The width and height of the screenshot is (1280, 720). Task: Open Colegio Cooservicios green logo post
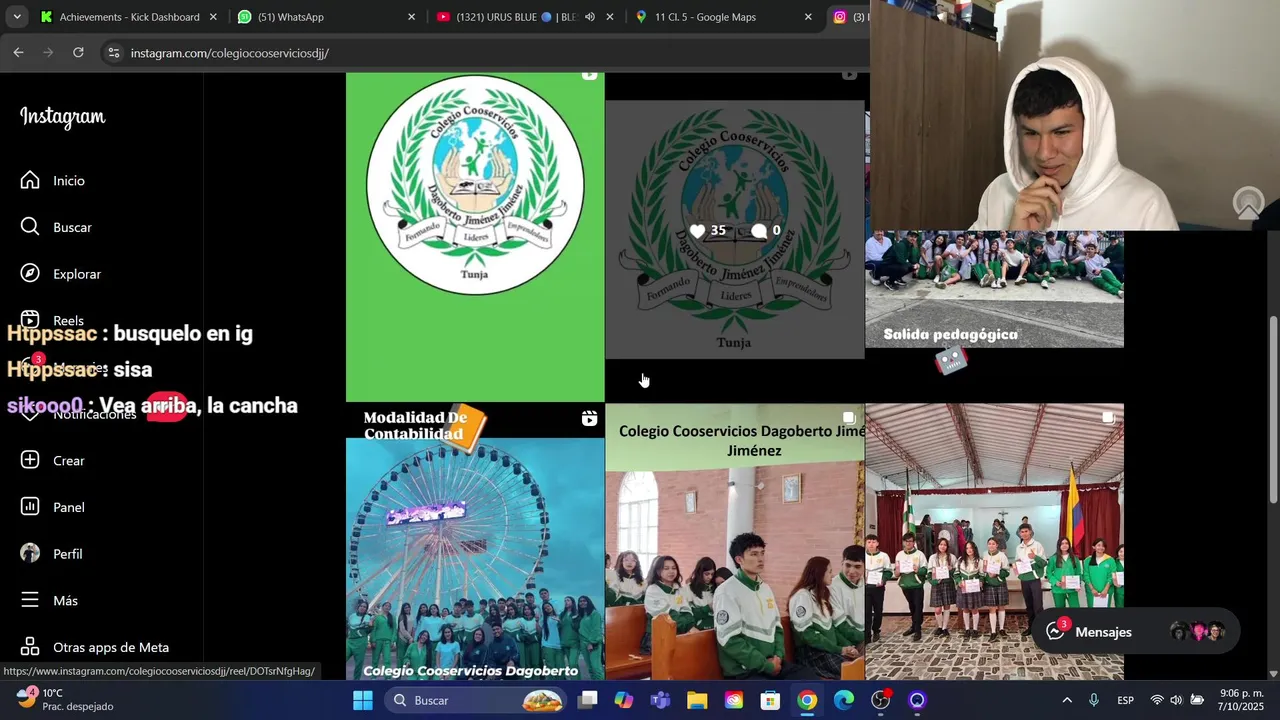(x=475, y=237)
